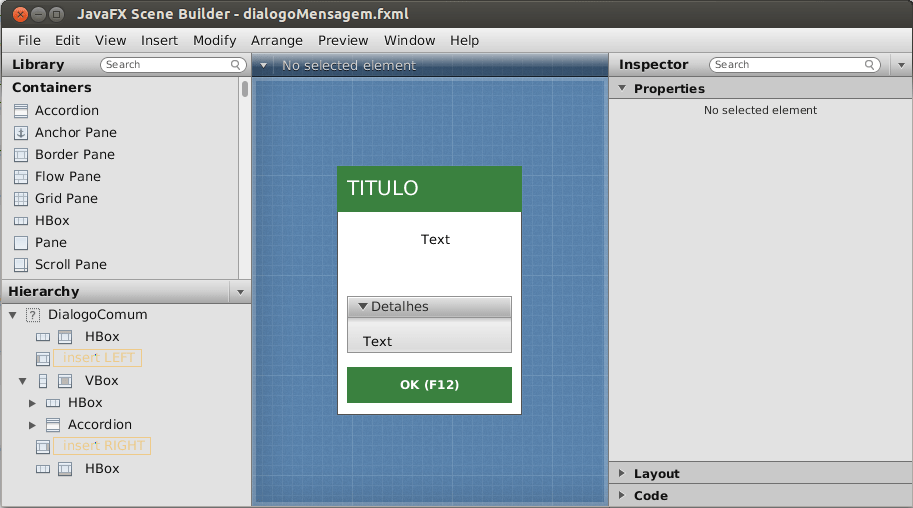The height and width of the screenshot is (508, 913).
Task: Click the OK (F12) button in canvas
Action: (429, 384)
